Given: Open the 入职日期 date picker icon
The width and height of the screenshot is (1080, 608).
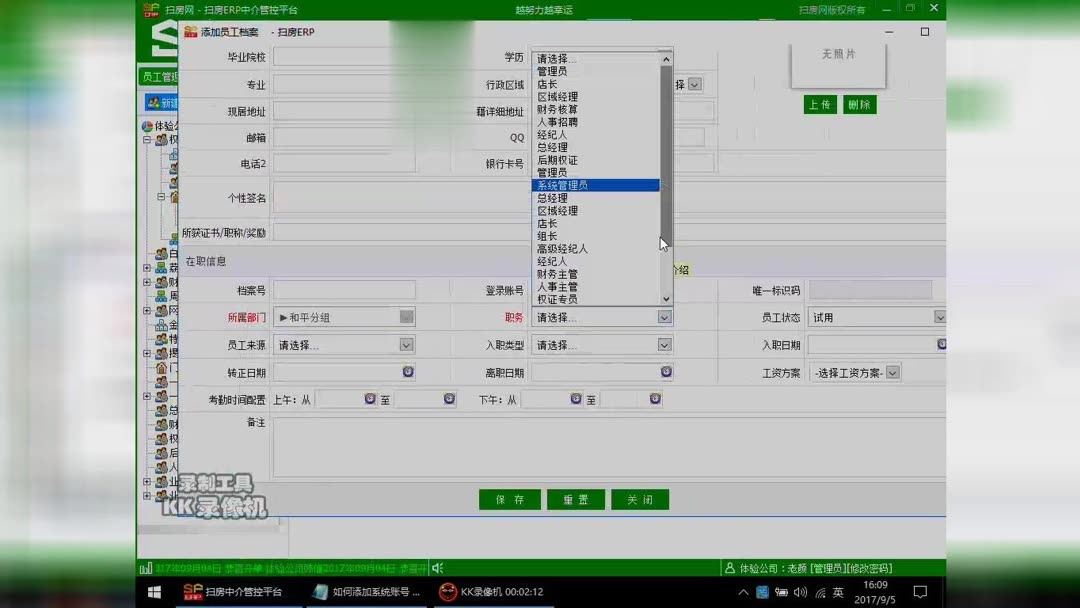Looking at the screenshot, I should 940,344.
